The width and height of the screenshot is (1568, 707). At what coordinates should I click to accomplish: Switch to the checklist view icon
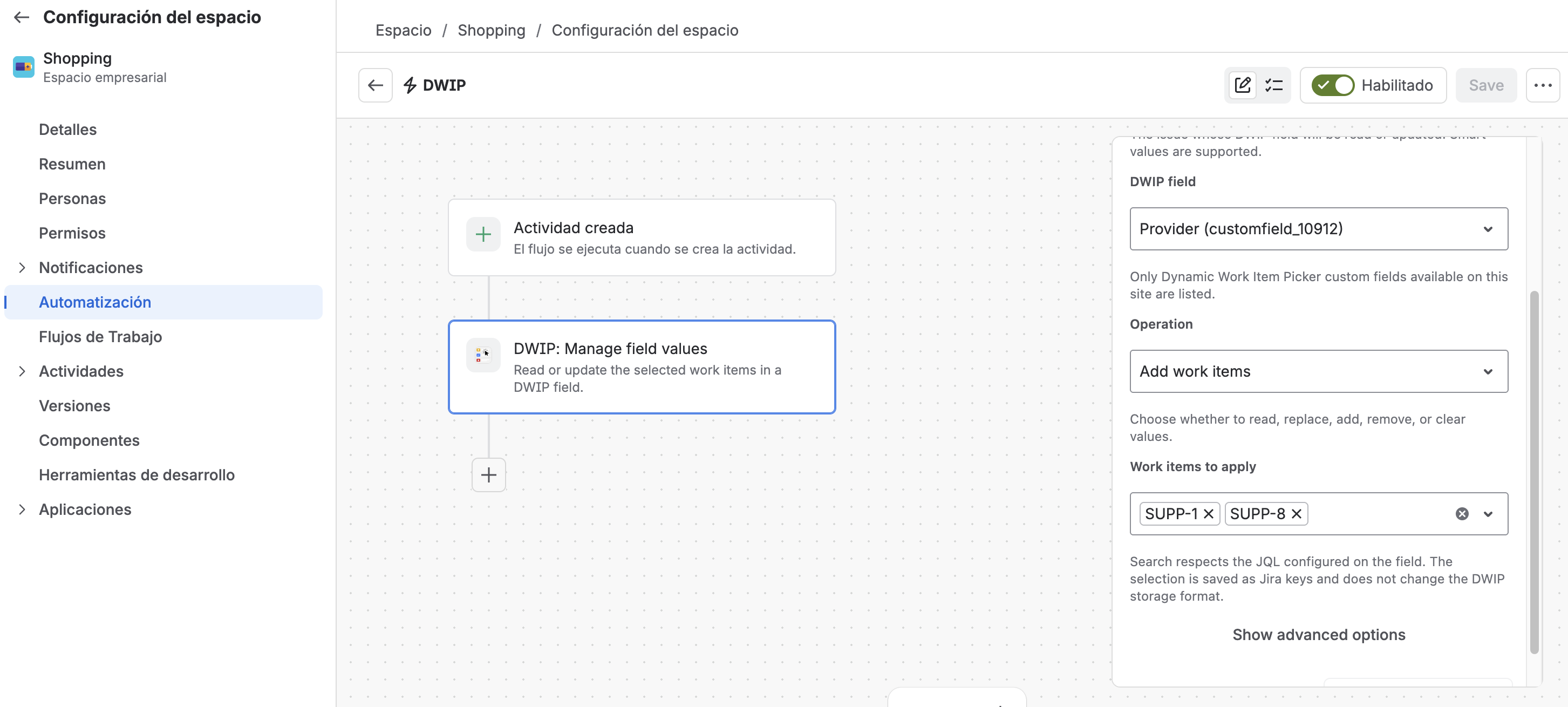(1273, 85)
